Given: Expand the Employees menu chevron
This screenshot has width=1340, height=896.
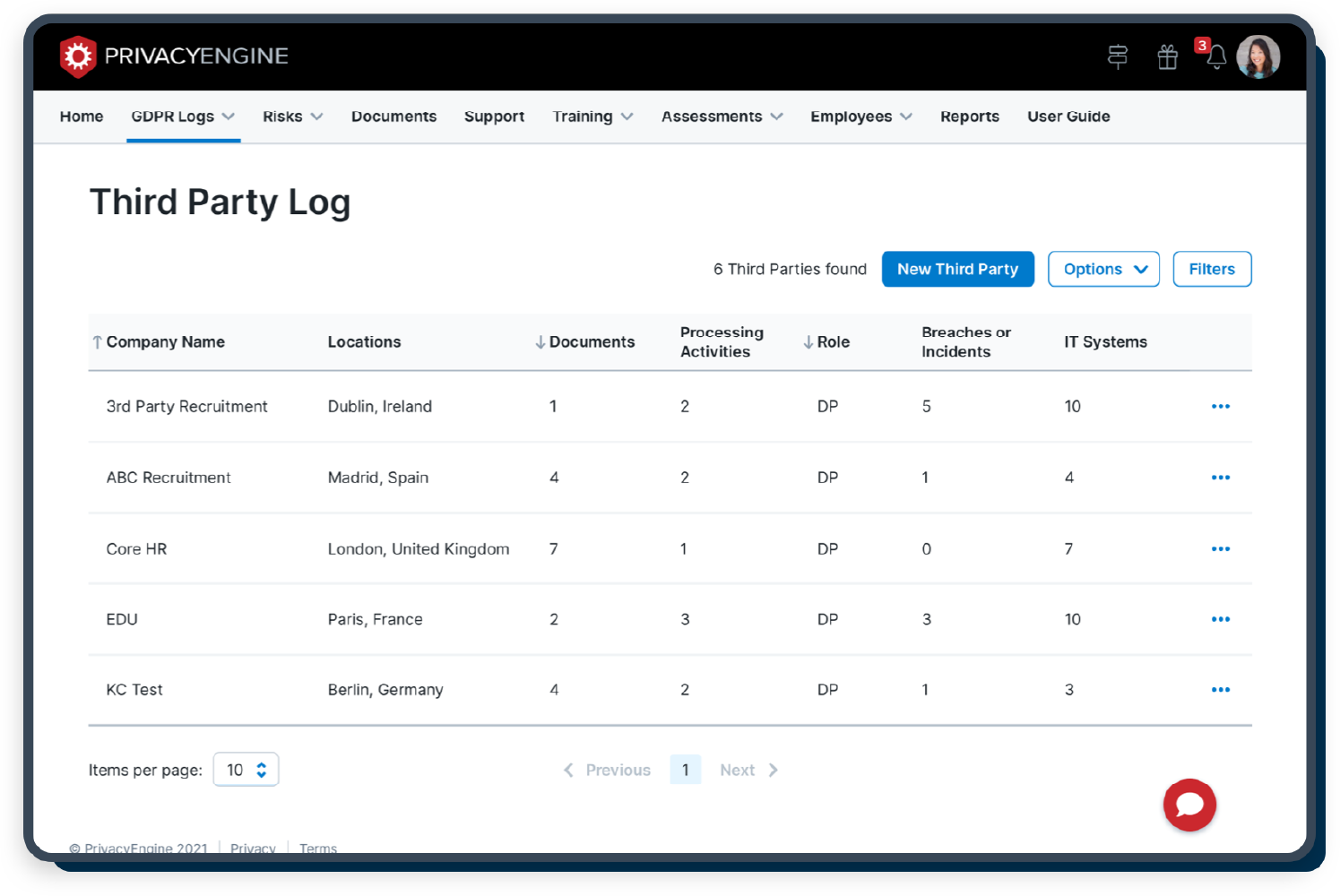Looking at the screenshot, I should click(x=908, y=116).
